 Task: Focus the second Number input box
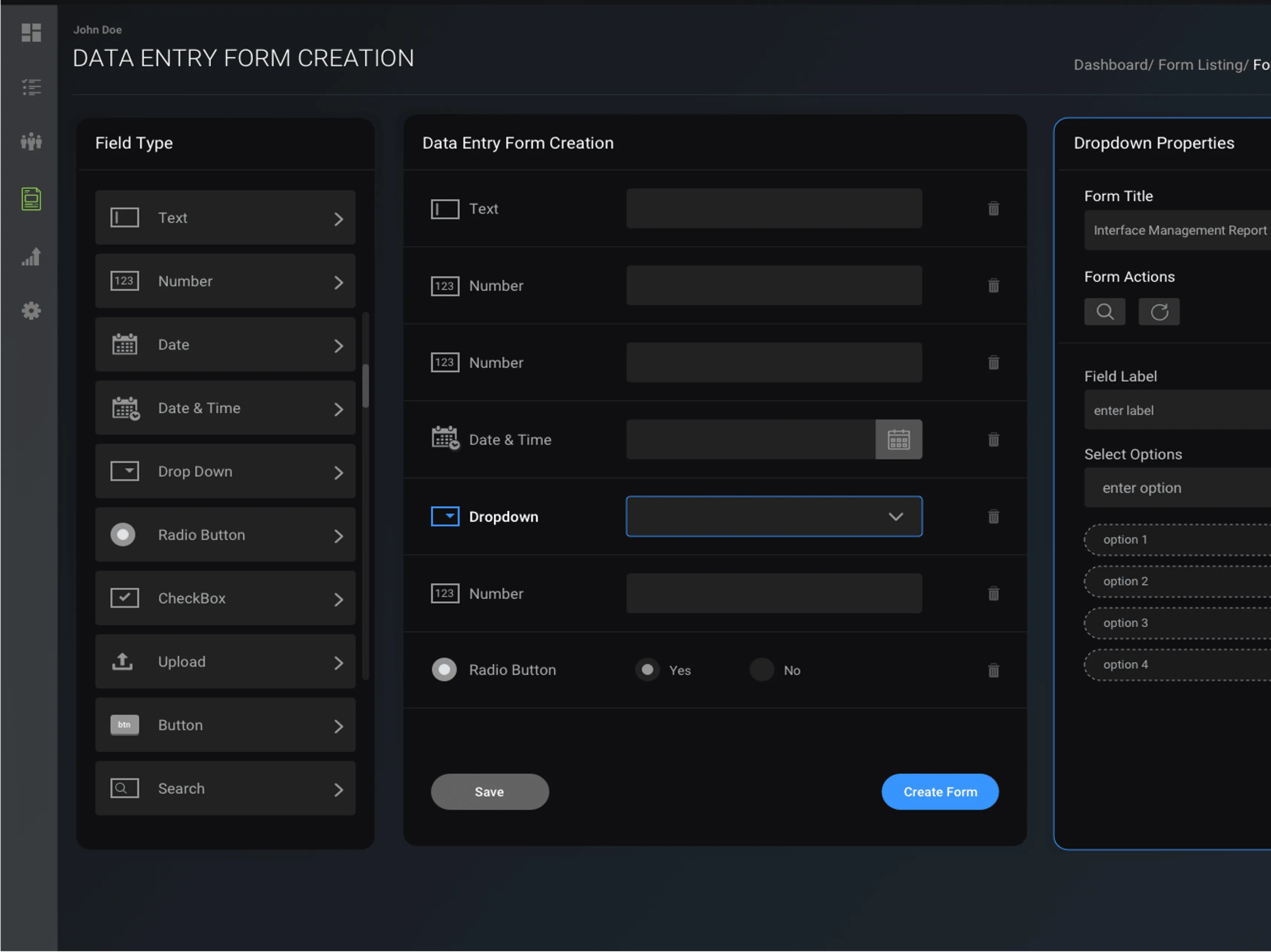tap(774, 362)
